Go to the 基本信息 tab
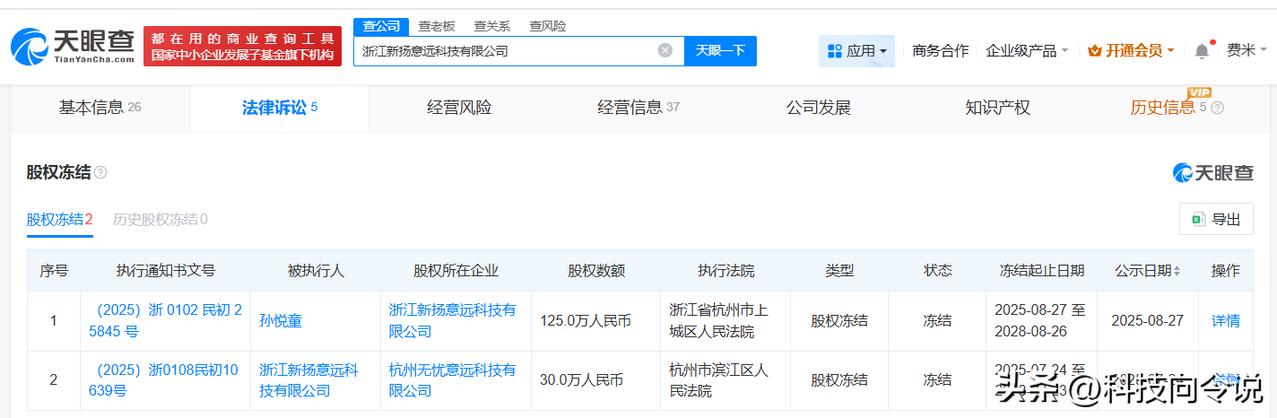 coord(100,107)
